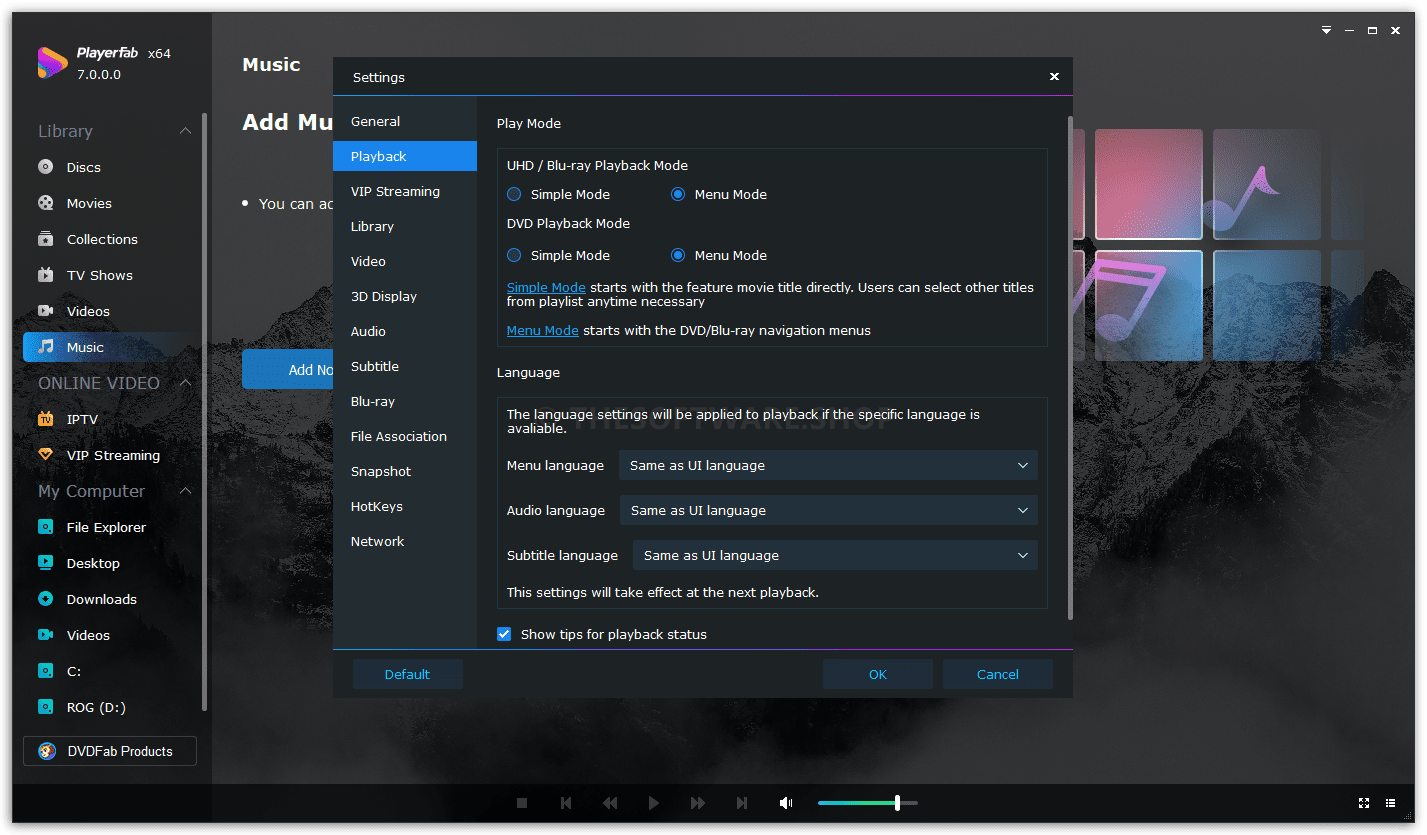Click the sidebar scrollbar
1427x835 pixels.
click(205, 411)
